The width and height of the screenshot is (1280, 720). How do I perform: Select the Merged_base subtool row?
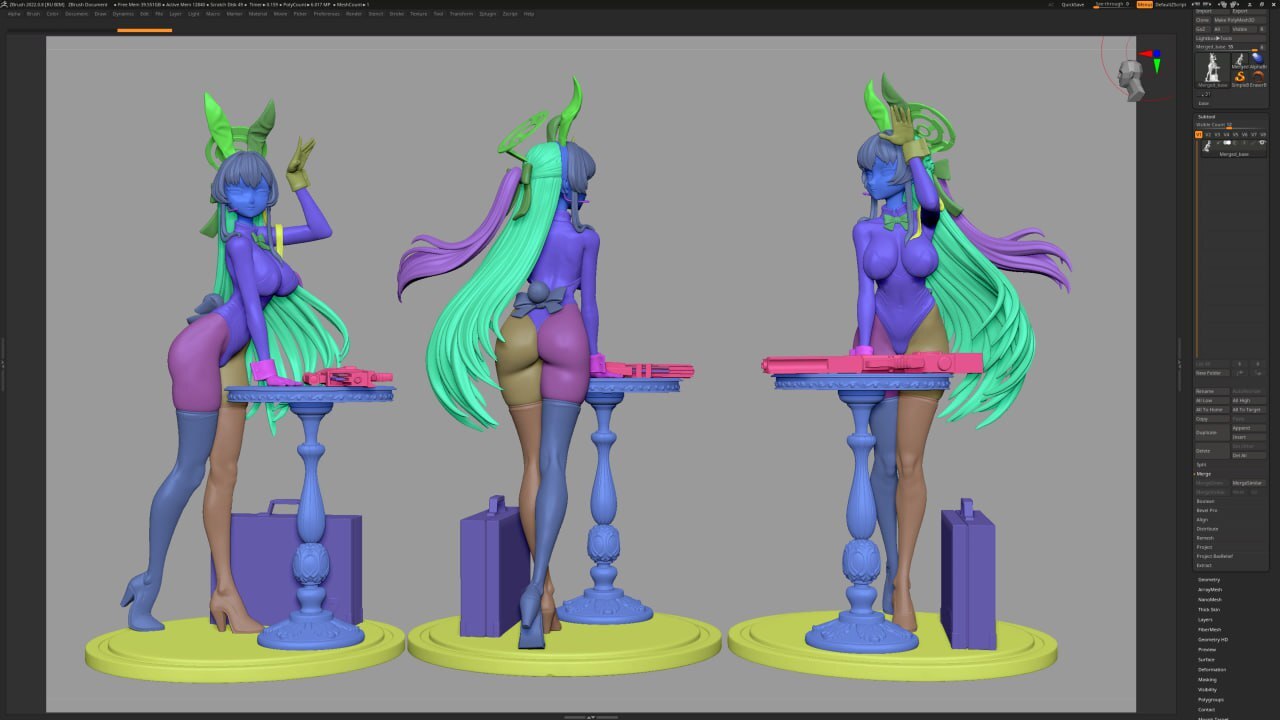point(1235,148)
